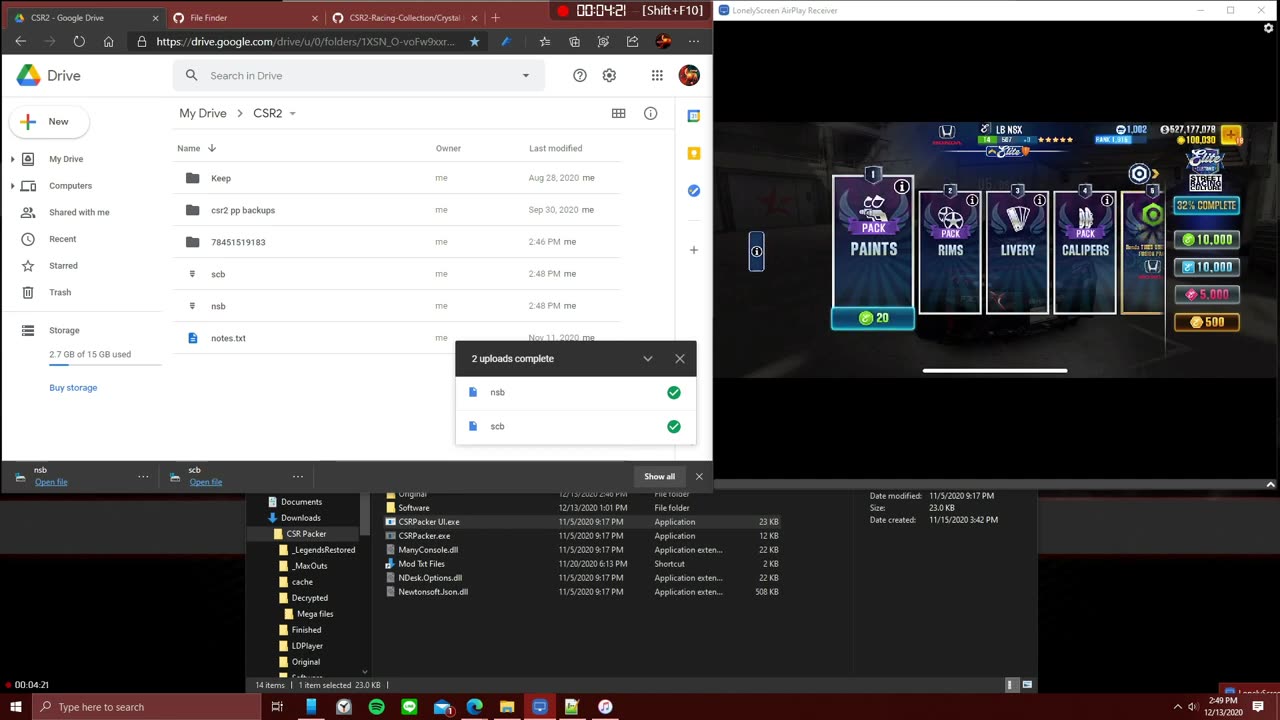Open browser favorites list icon
The width and height of the screenshot is (1280, 720).
(544, 42)
